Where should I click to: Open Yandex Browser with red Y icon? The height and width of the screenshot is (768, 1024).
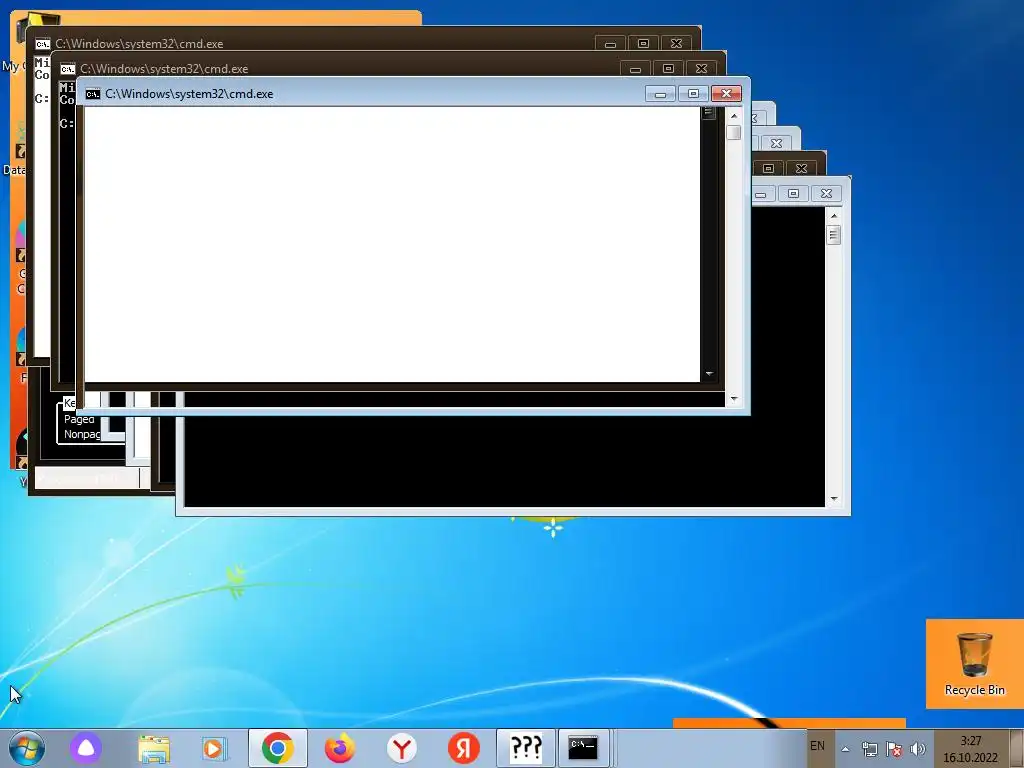point(402,748)
